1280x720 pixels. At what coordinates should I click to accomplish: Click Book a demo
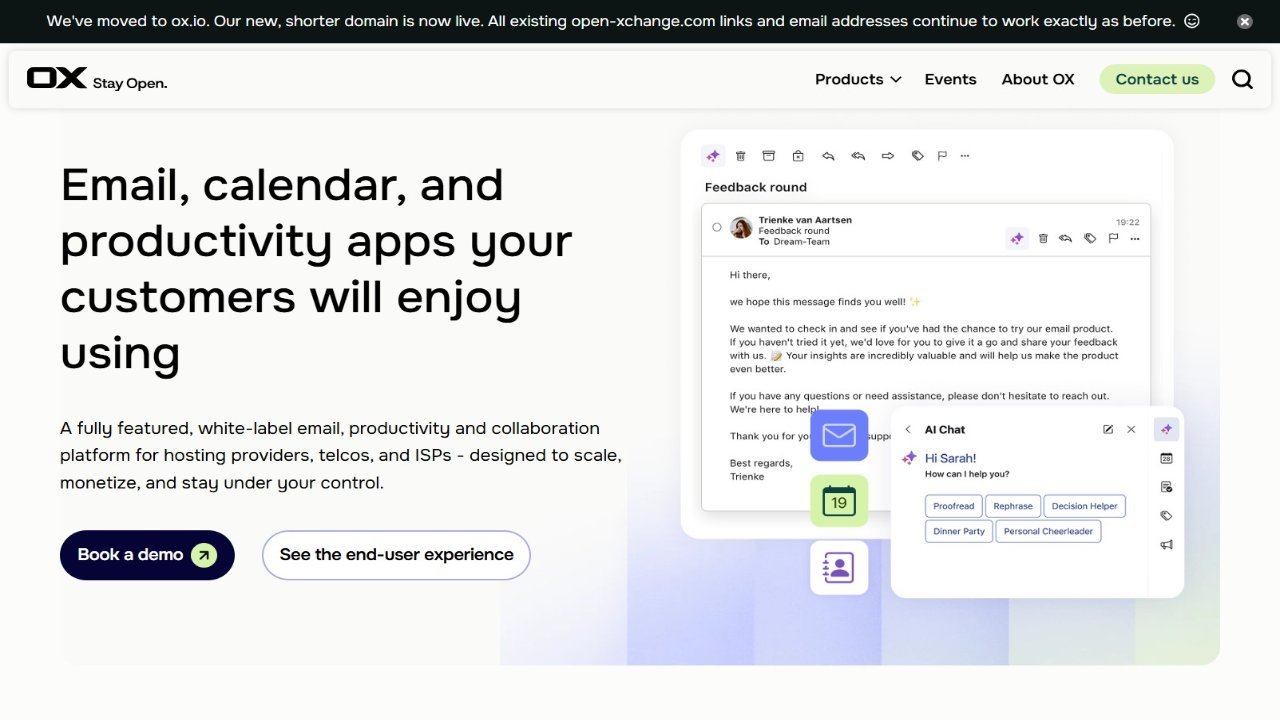point(147,555)
